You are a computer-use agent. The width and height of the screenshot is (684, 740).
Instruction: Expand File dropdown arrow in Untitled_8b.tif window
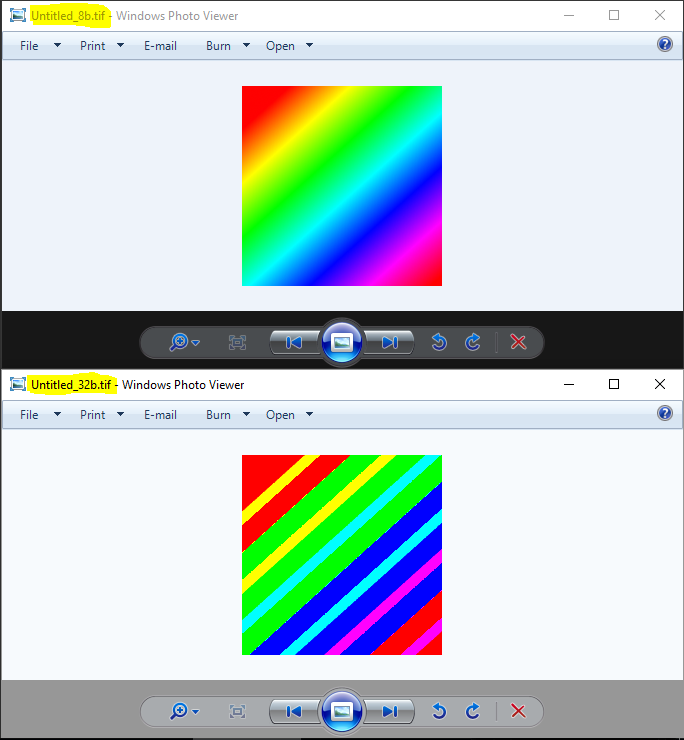pos(58,45)
